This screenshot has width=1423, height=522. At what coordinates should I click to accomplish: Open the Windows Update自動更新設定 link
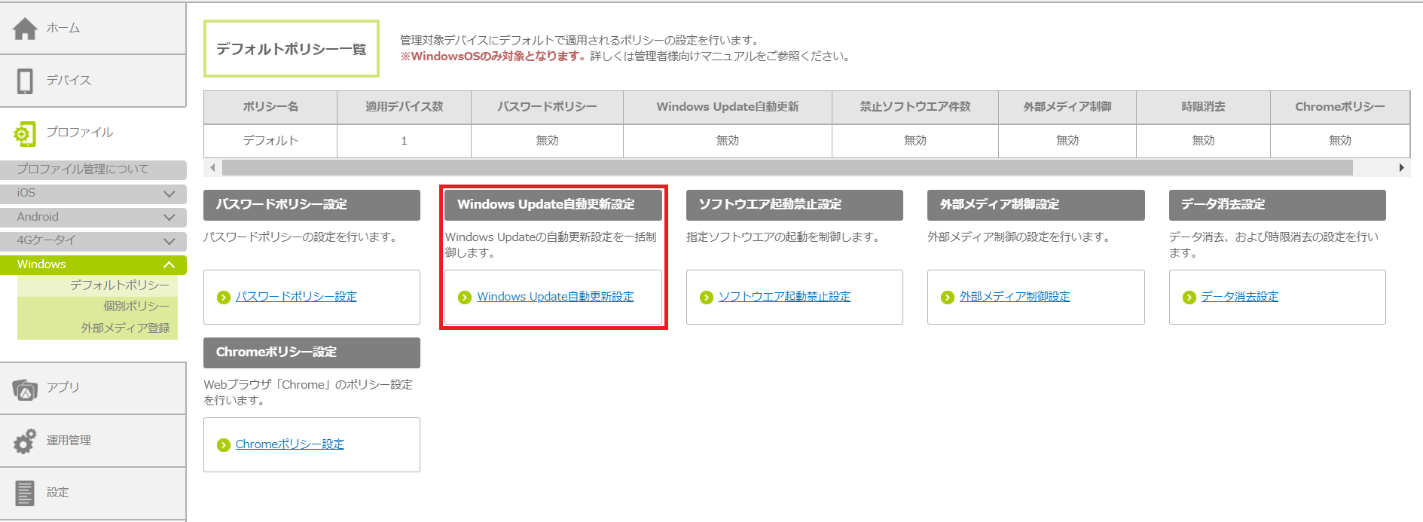pyautogui.click(x=555, y=297)
